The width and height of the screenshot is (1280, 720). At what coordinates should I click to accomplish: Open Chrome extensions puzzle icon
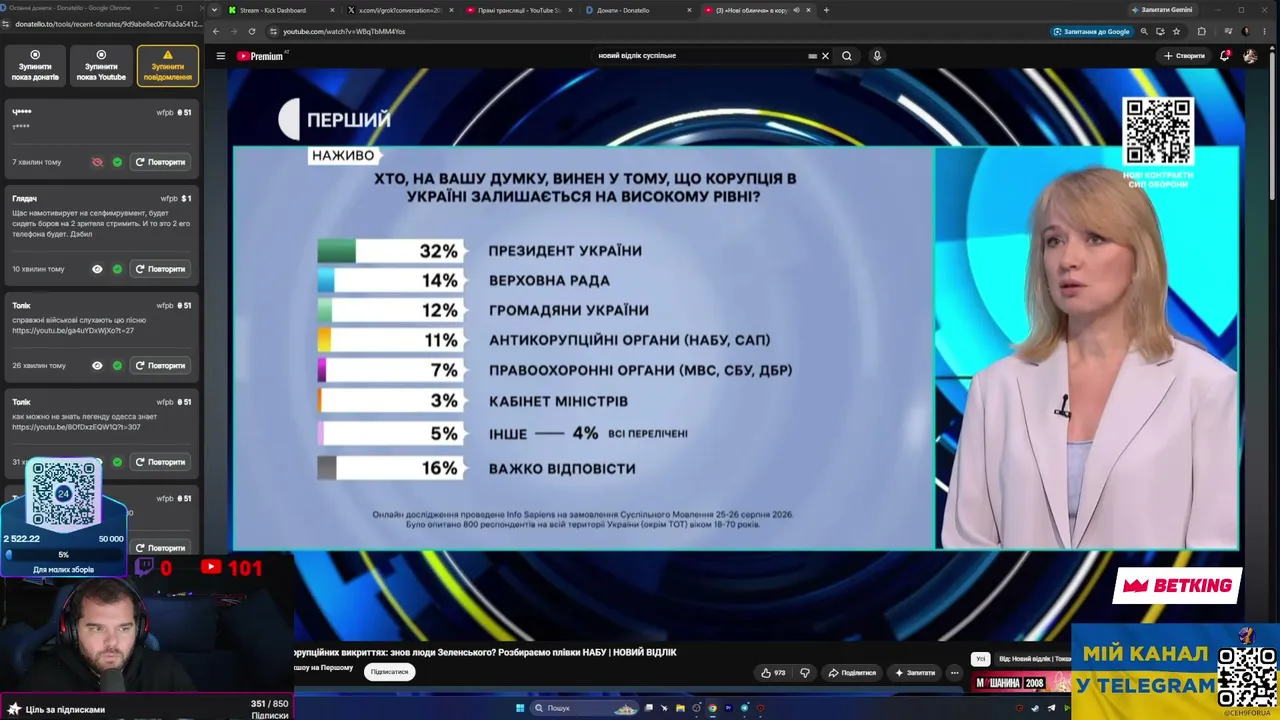[1202, 31]
